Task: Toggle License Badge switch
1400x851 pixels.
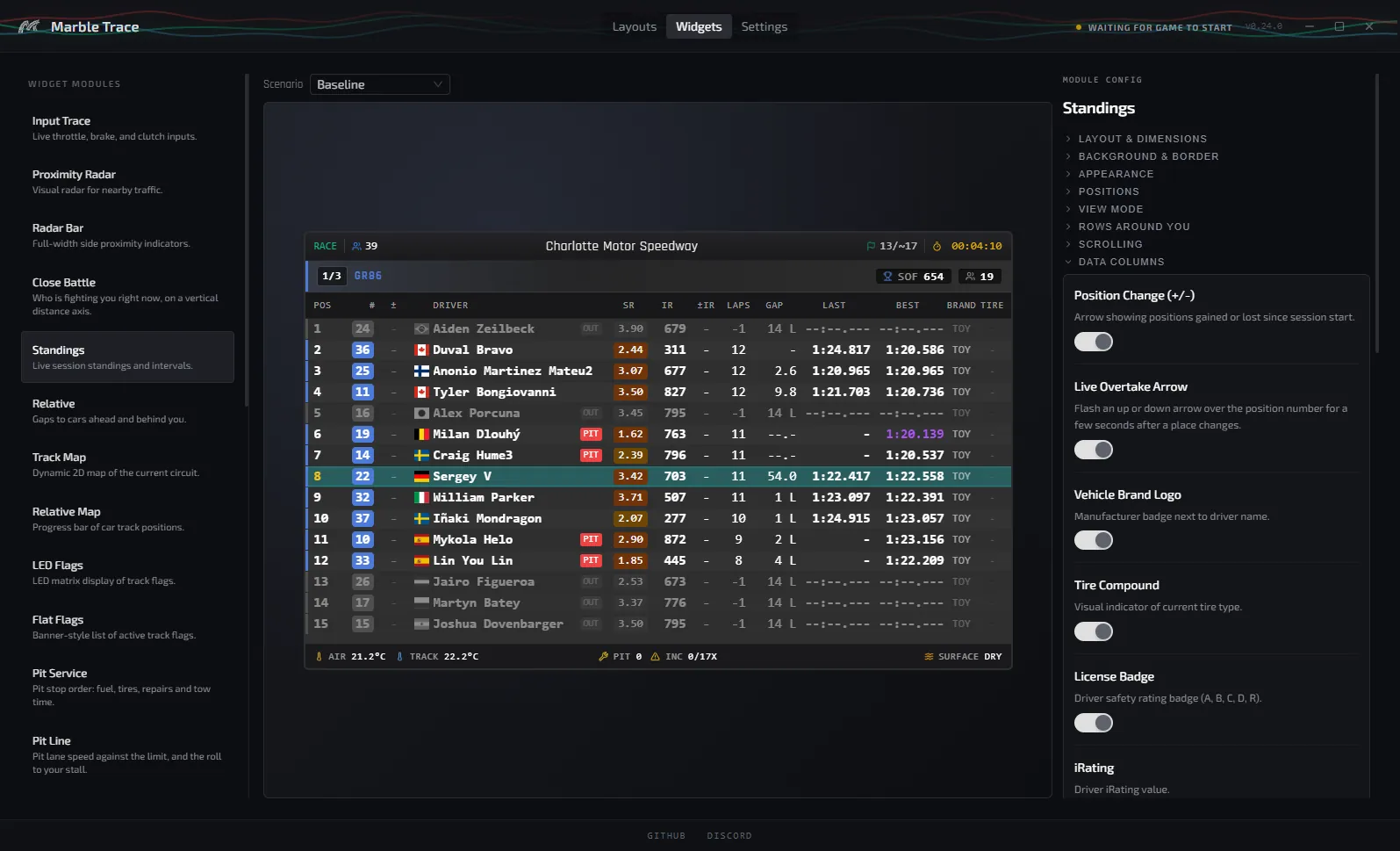Action: tap(1094, 723)
